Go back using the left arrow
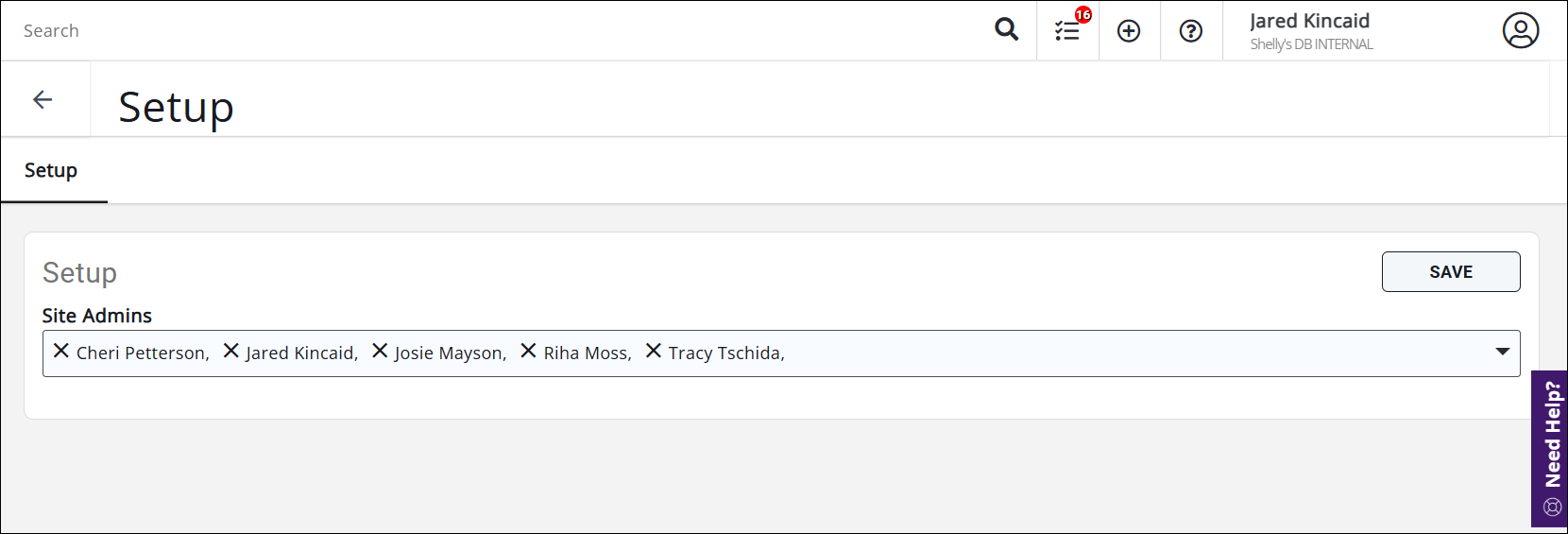The width and height of the screenshot is (1568, 534). 43,99
